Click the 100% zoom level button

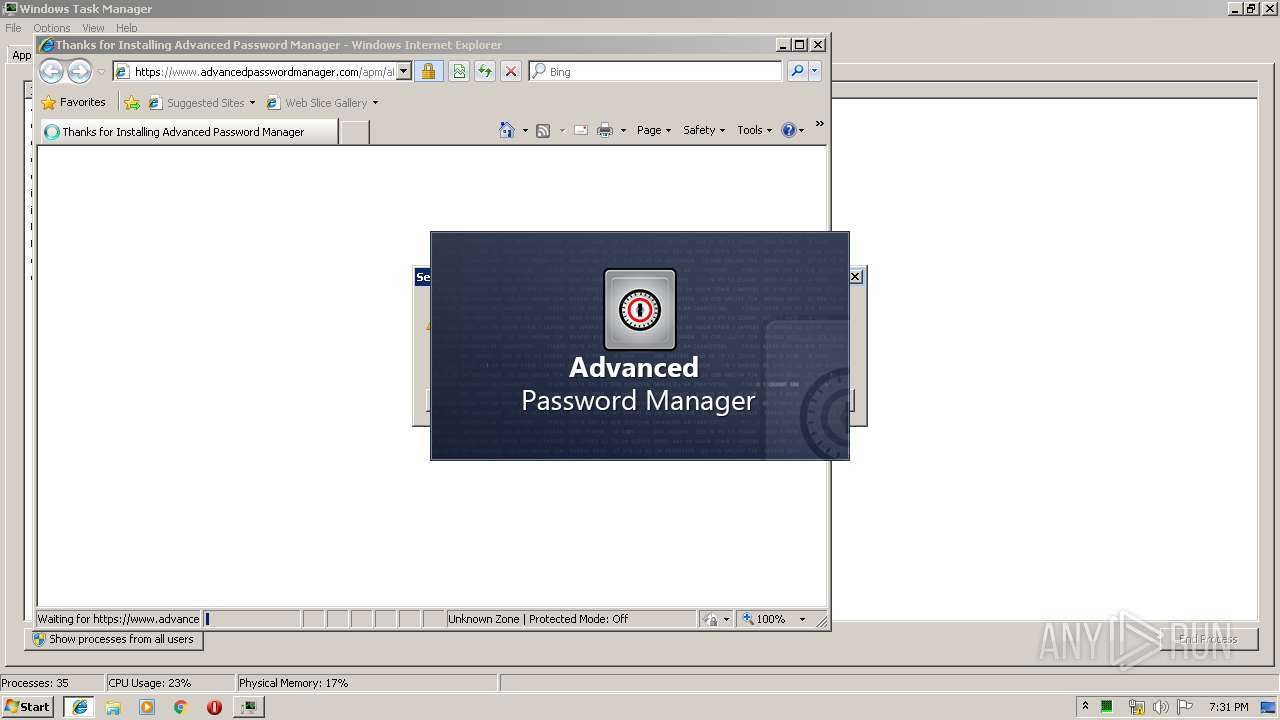(x=765, y=619)
